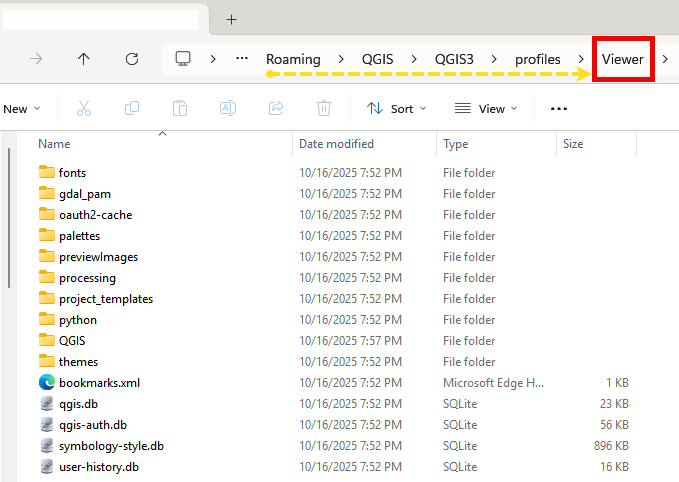This screenshot has height=482, width=679.
Task: Click the Share icon
Action: tap(276, 108)
